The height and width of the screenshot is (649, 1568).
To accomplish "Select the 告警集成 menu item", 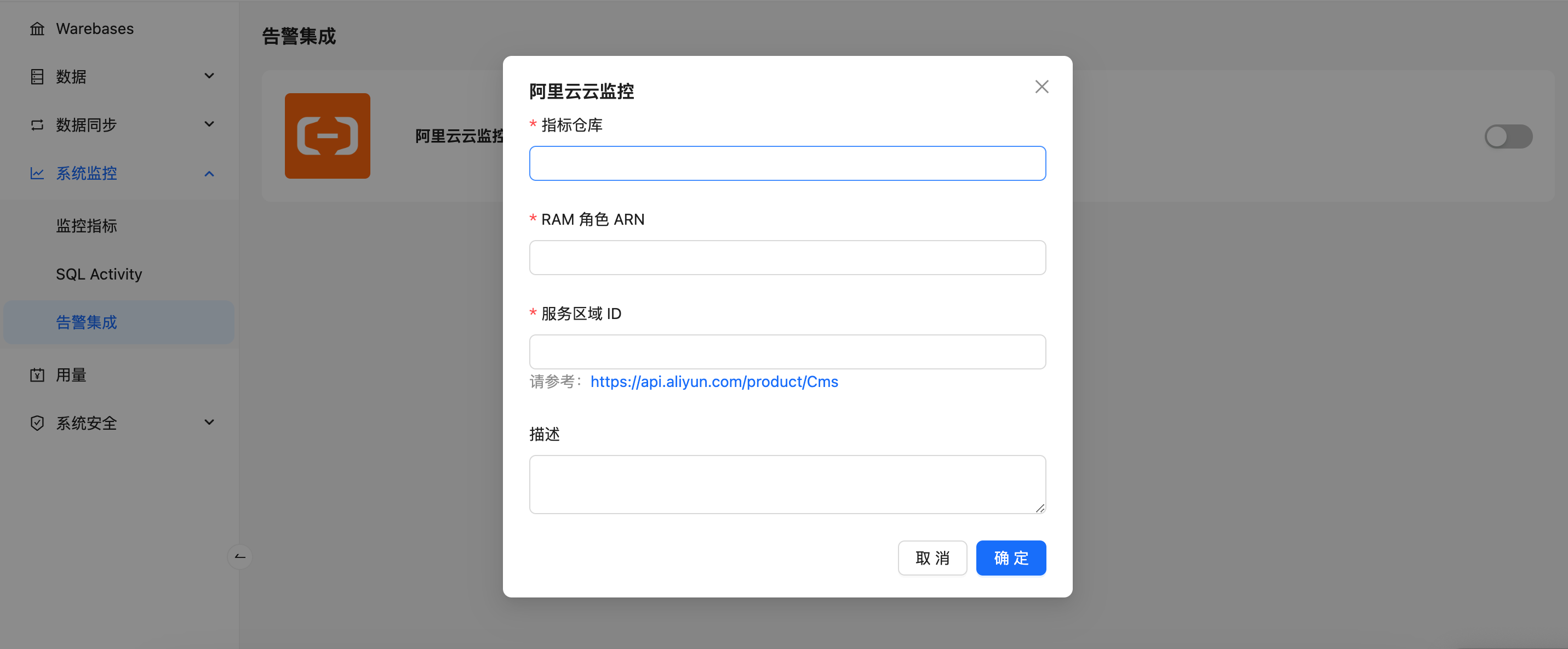I will 119,322.
